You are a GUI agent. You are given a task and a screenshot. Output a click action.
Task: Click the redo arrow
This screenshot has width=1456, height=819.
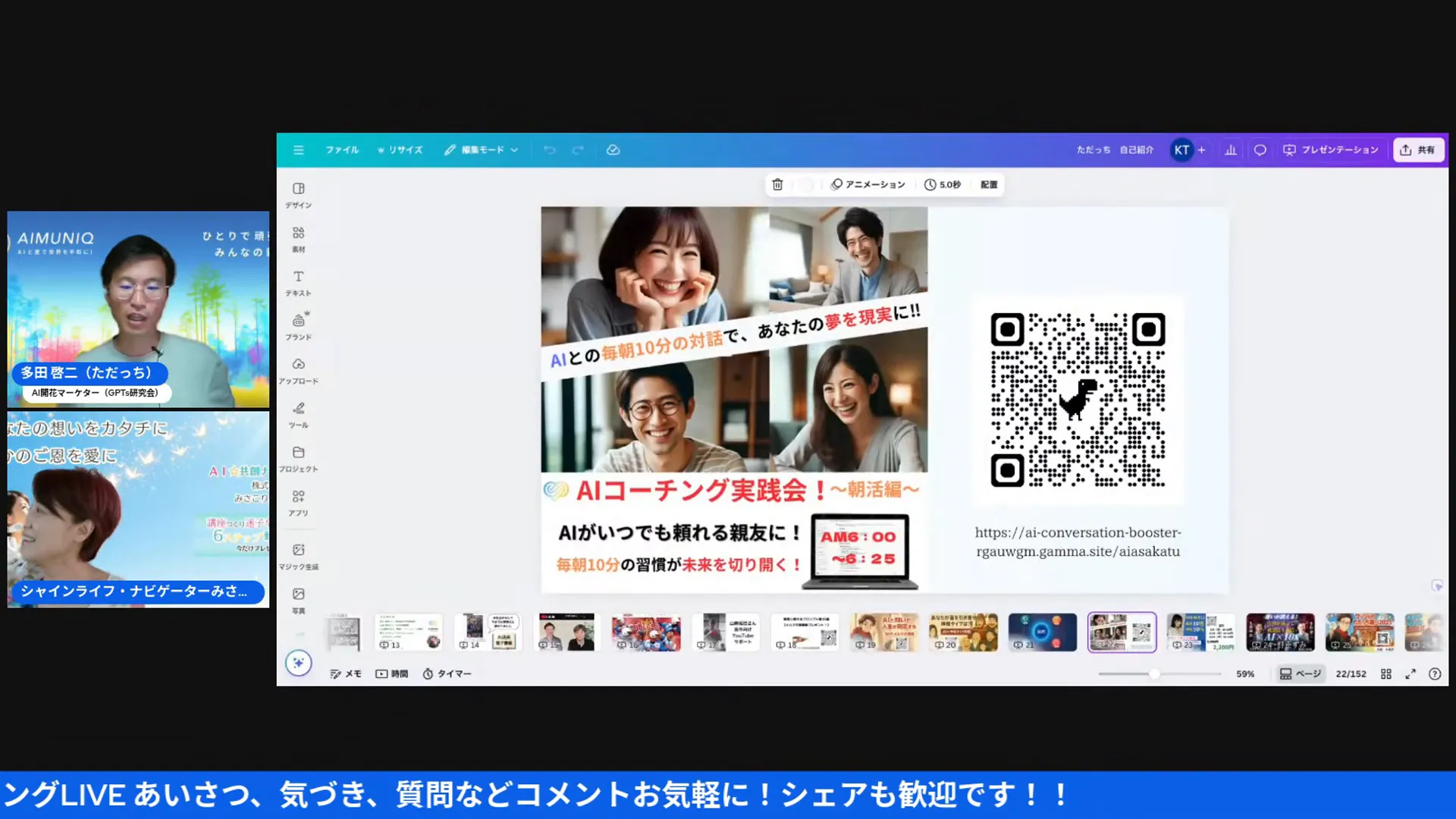pyautogui.click(x=578, y=150)
